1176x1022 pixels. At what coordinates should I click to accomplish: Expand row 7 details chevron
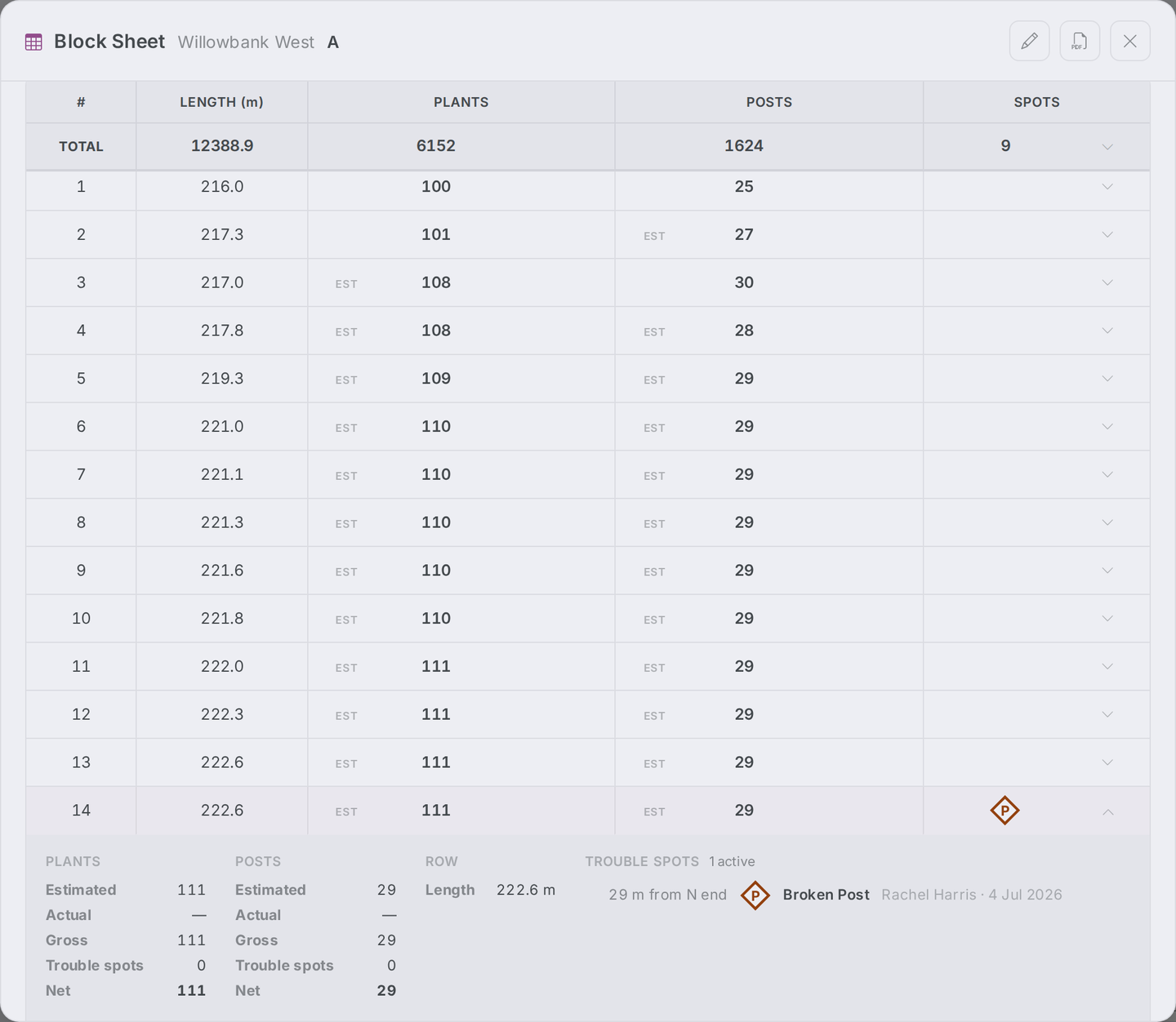coord(1107,475)
